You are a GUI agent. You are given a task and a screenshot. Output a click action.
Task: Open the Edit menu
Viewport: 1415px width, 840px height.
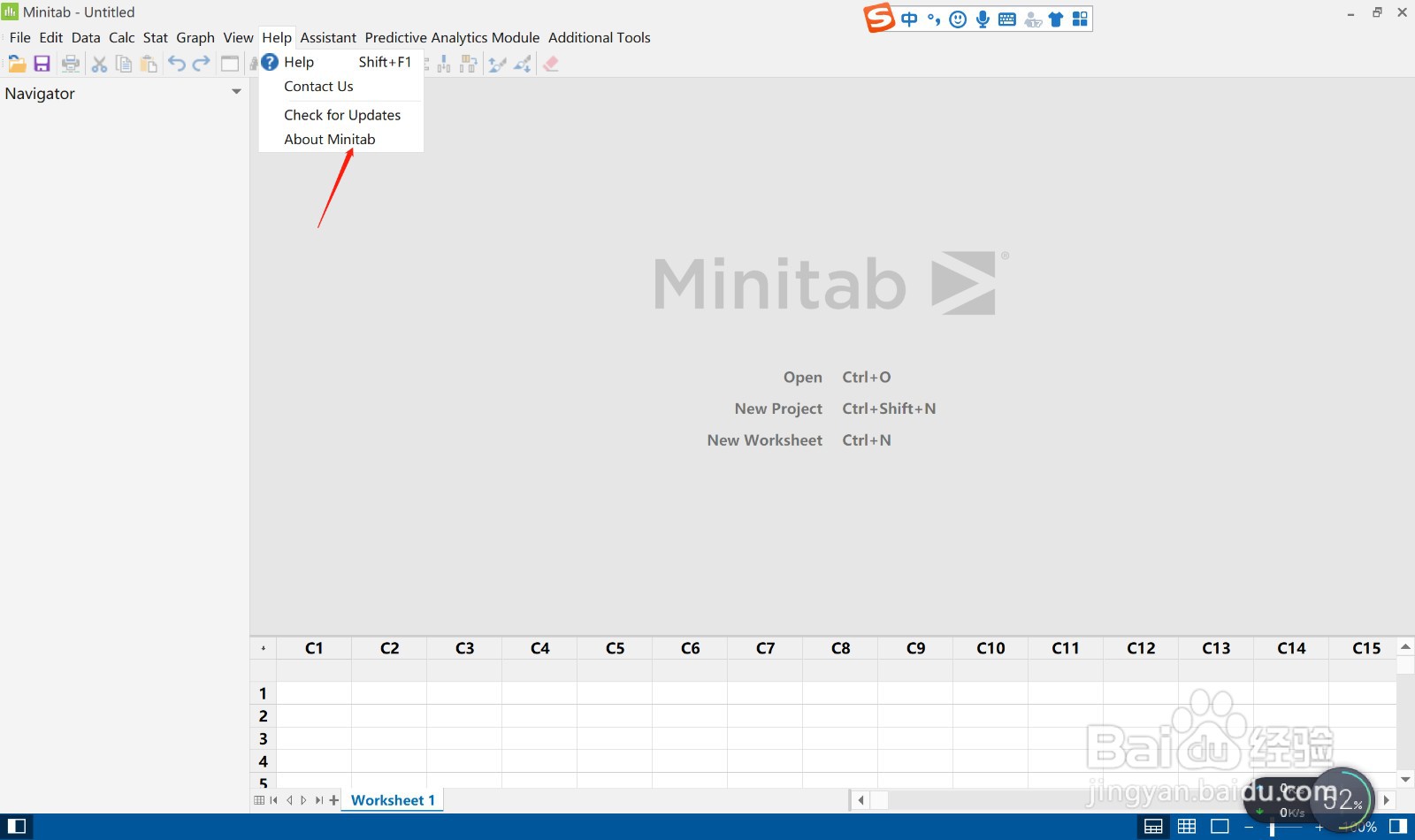(51, 37)
